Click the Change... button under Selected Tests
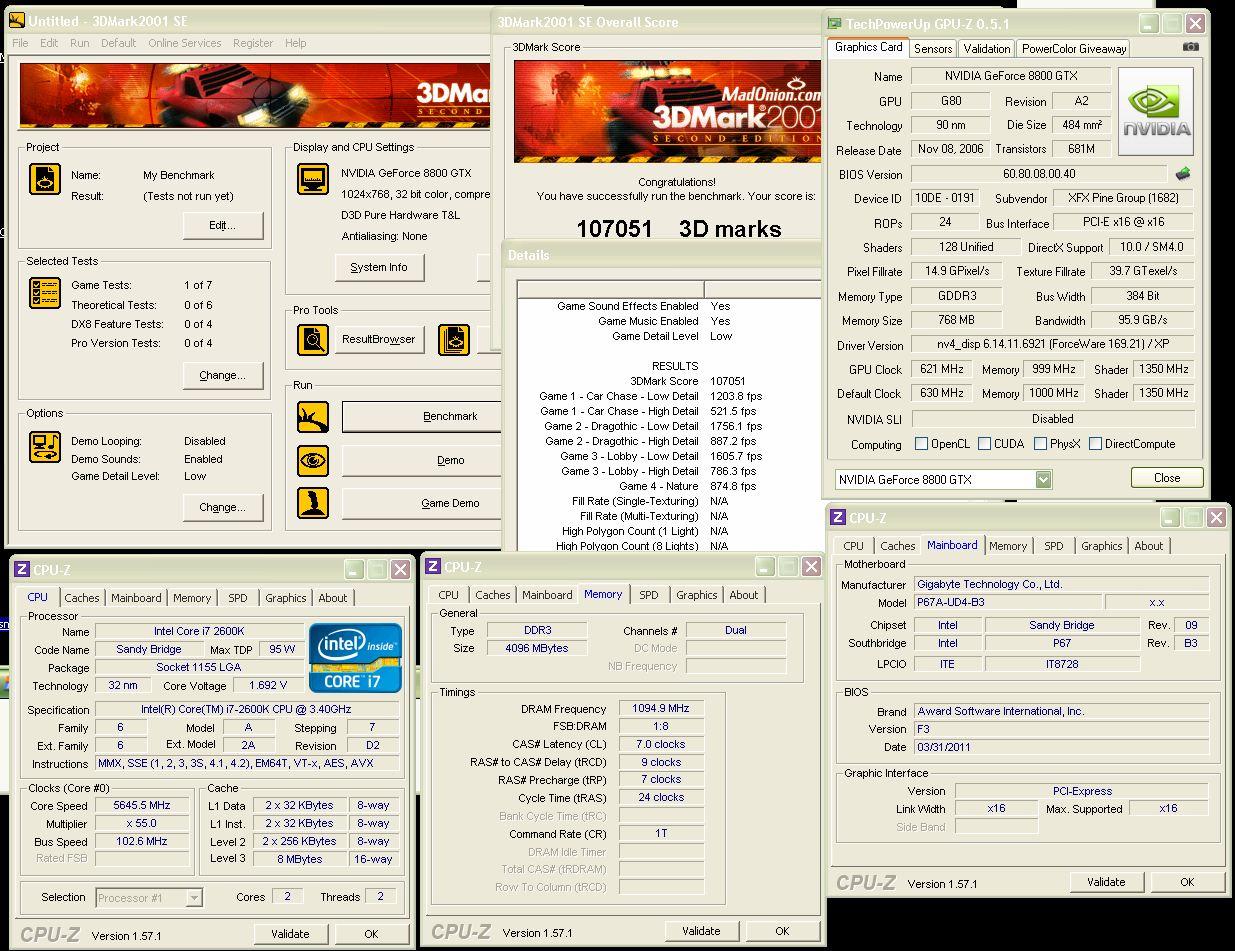This screenshot has width=1235, height=951. click(222, 376)
